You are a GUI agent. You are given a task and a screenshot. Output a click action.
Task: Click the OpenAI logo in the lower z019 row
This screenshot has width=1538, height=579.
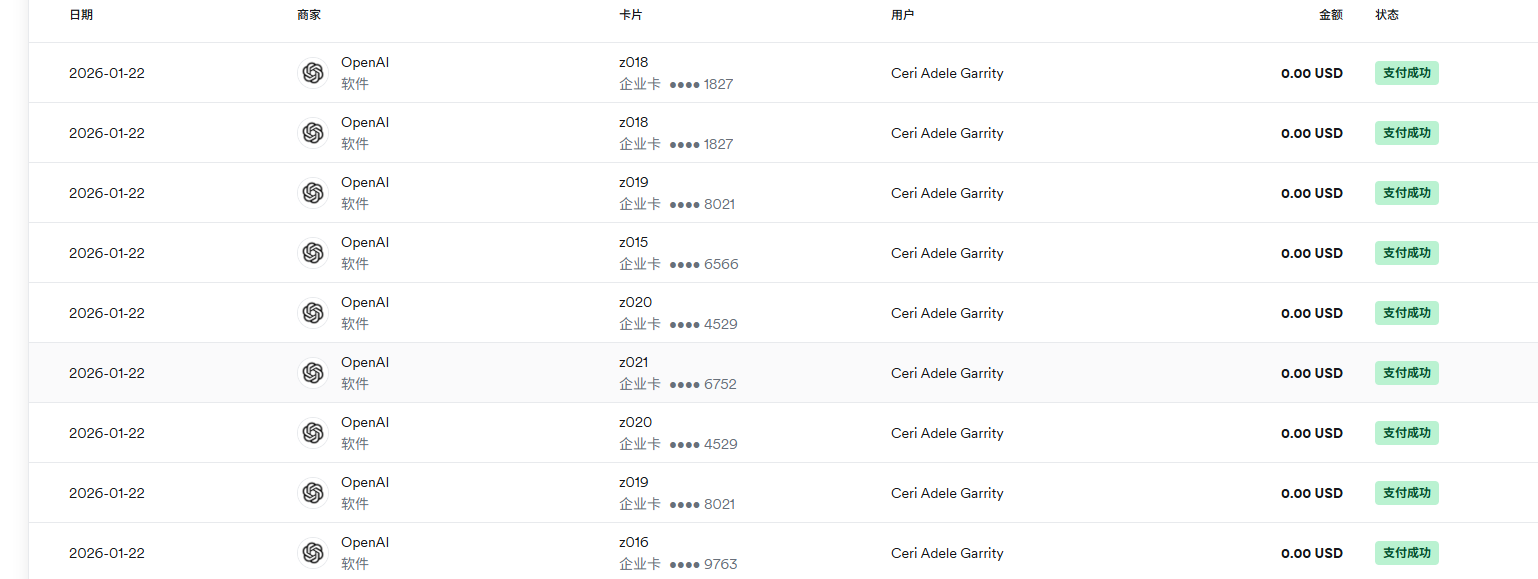tap(313, 493)
